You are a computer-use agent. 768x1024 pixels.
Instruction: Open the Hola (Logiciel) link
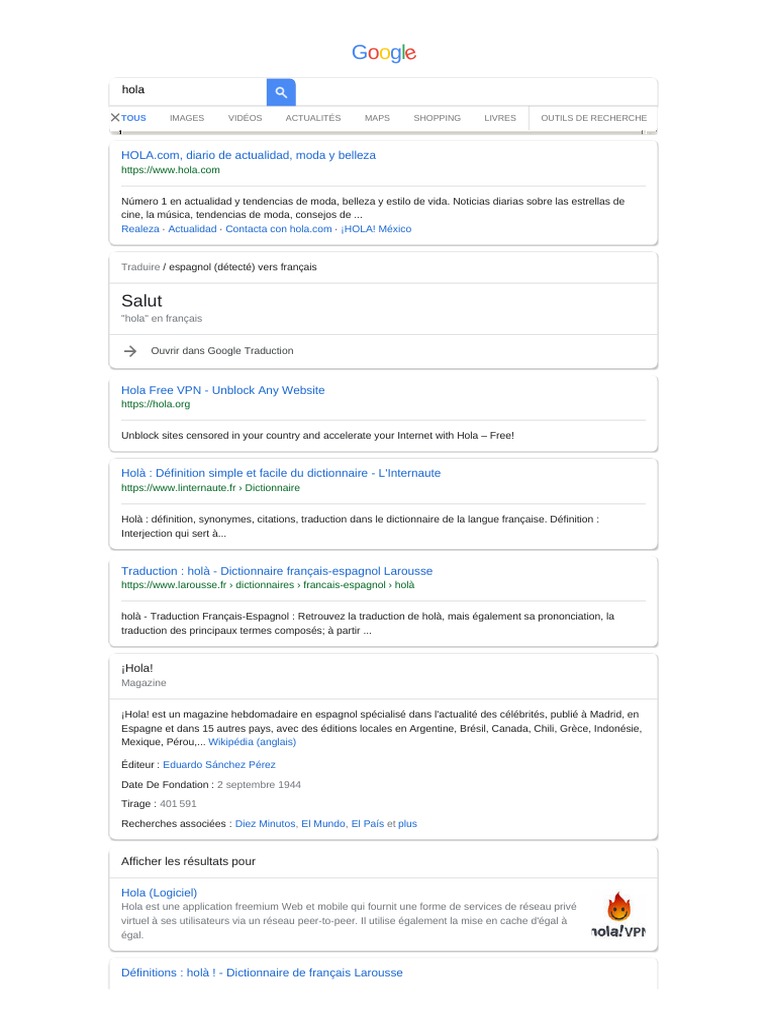(159, 892)
